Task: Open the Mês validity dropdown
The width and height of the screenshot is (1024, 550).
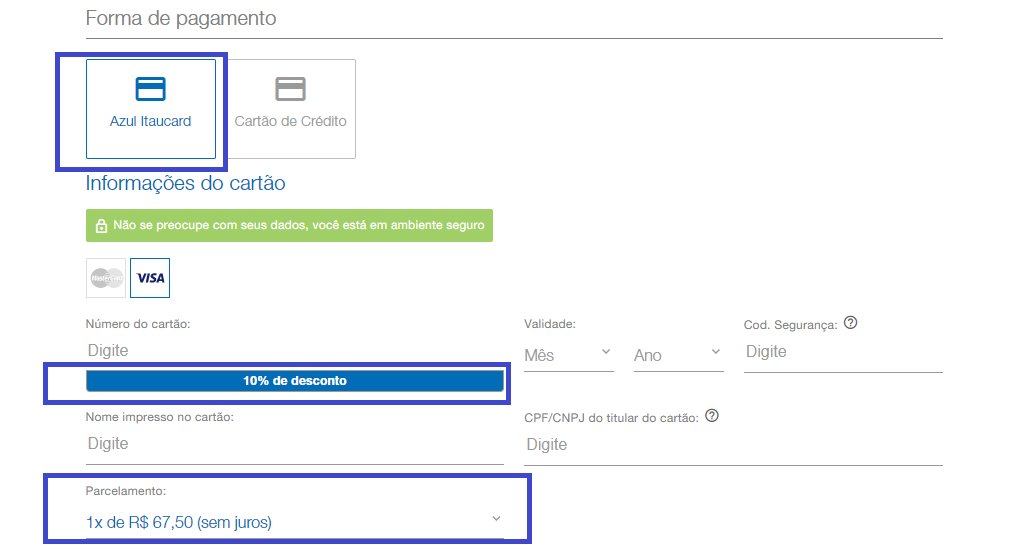Action: click(x=568, y=355)
